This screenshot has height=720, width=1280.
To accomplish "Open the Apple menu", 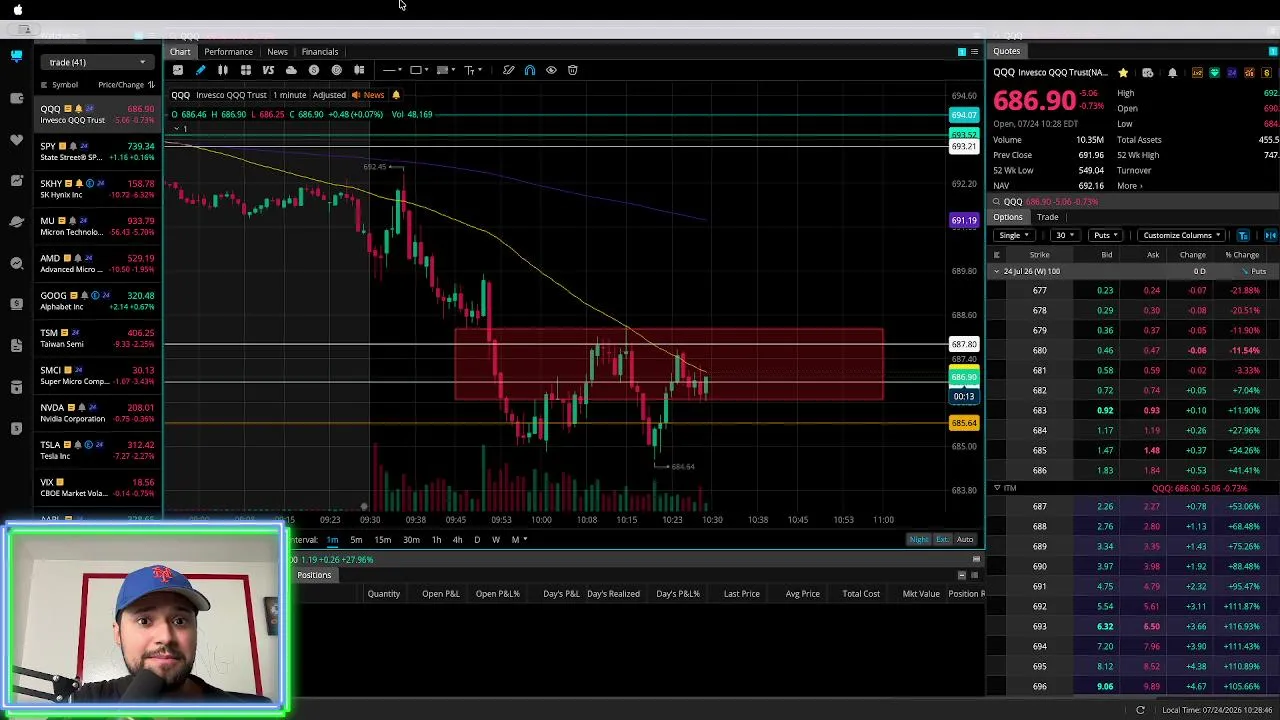I will [x=17, y=9].
